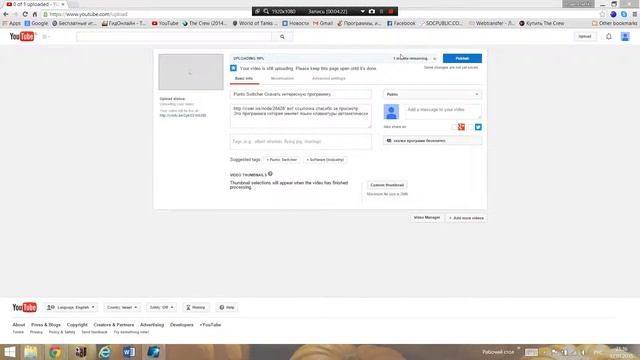Click the 'Add a message to your video' box
The image size is (640, 360).
click(x=443, y=111)
